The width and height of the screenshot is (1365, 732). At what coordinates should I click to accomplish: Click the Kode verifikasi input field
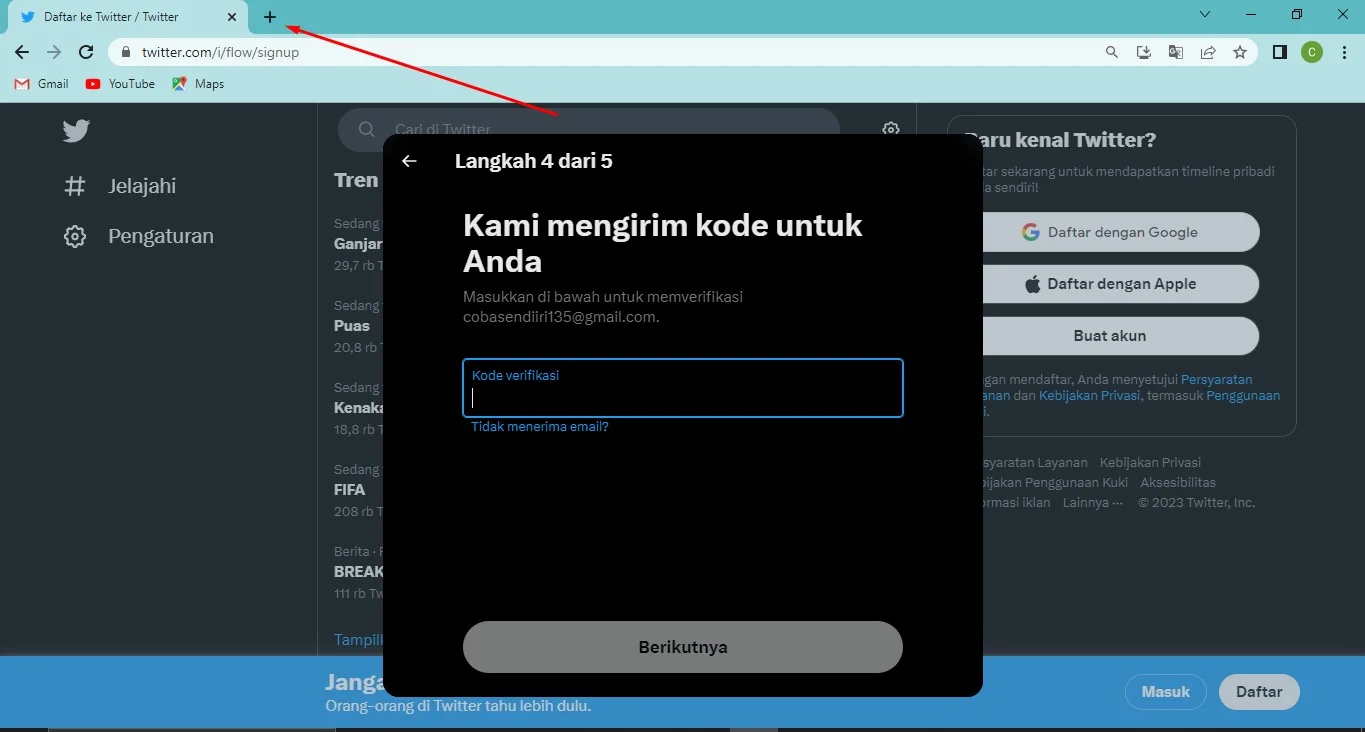pos(683,388)
